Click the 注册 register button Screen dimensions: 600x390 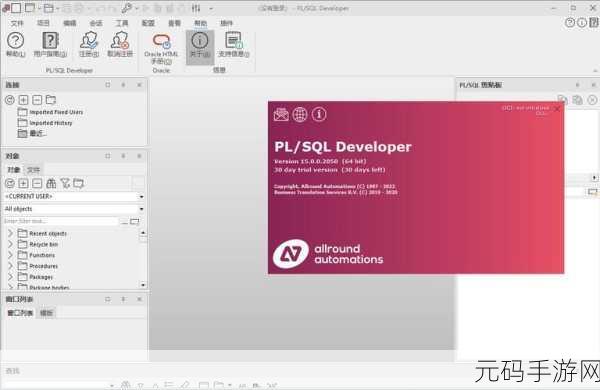[x=89, y=45]
